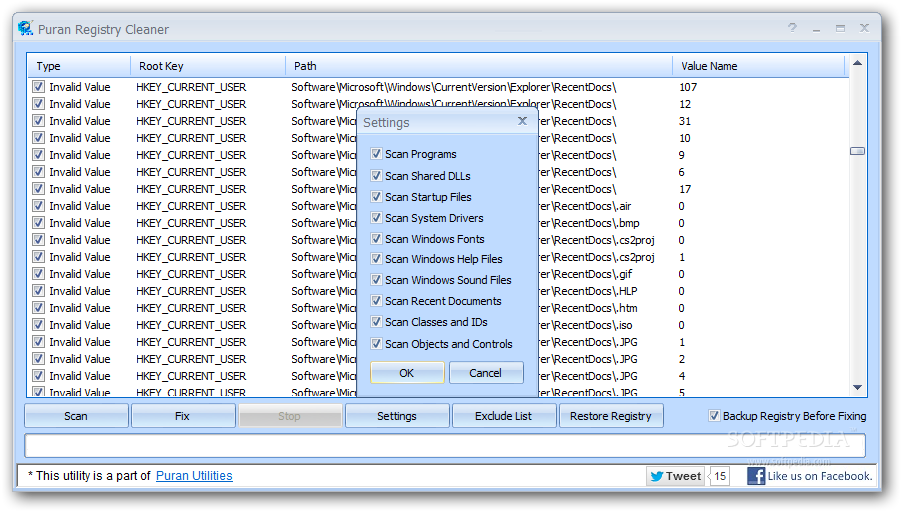Image resolution: width=902 pixels, height=512 pixels.
Task: Uncheck Scan Windows Help Files
Action: click(x=376, y=259)
